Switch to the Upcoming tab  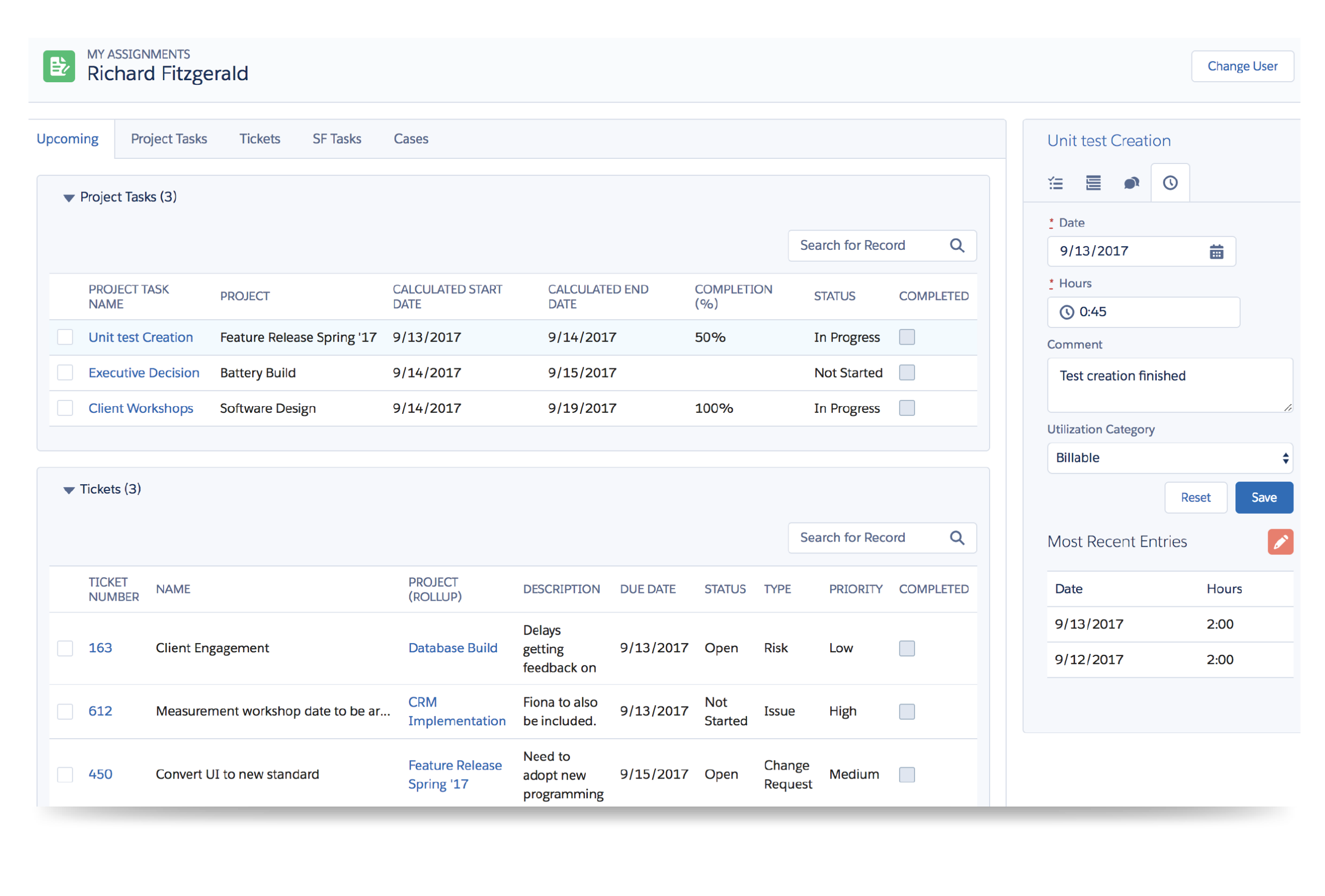(x=67, y=139)
